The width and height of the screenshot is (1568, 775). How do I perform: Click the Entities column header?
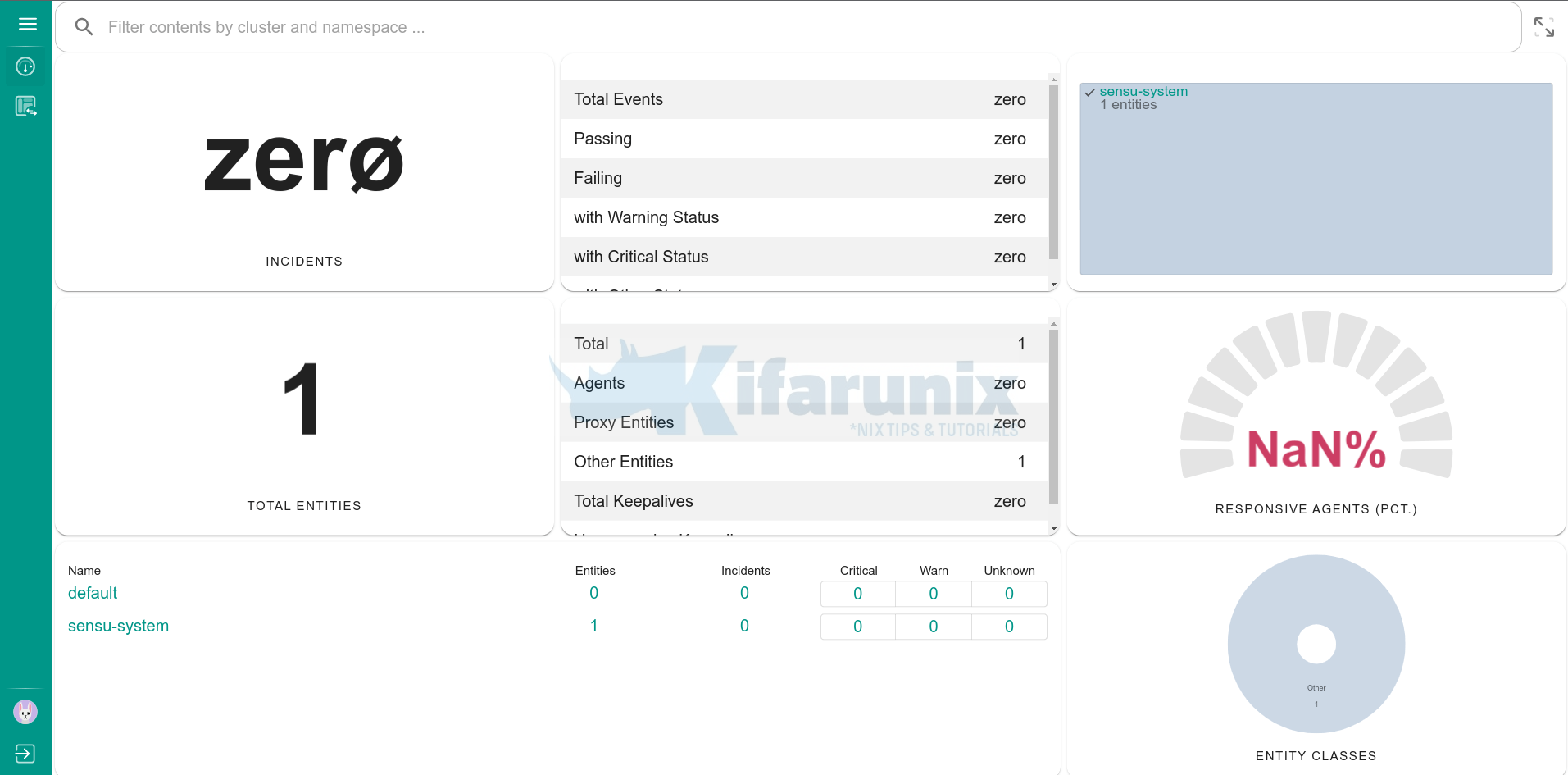tap(595, 571)
